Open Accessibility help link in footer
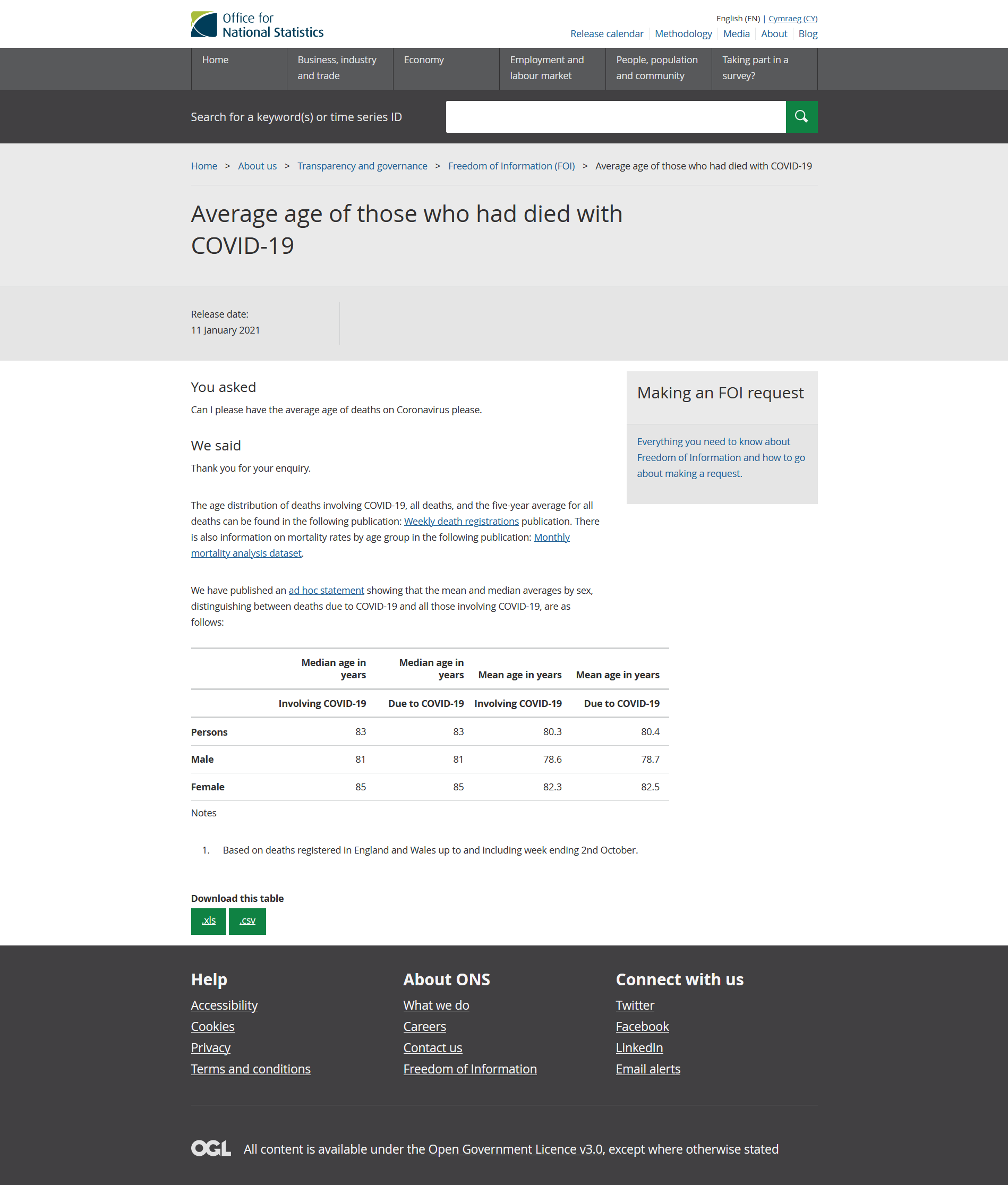This screenshot has width=1008, height=1185. [224, 1005]
